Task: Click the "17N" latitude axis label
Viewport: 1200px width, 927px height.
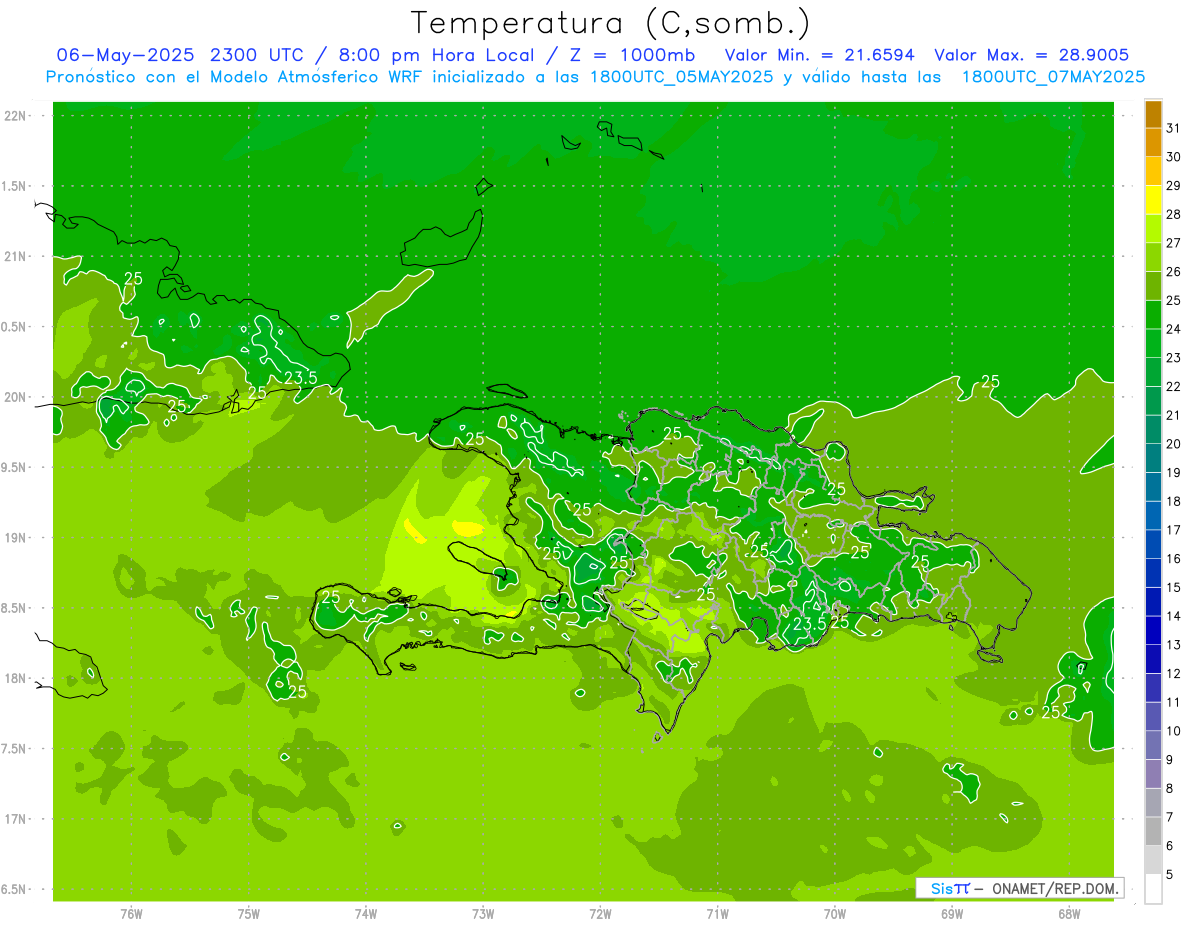Action: point(15,819)
